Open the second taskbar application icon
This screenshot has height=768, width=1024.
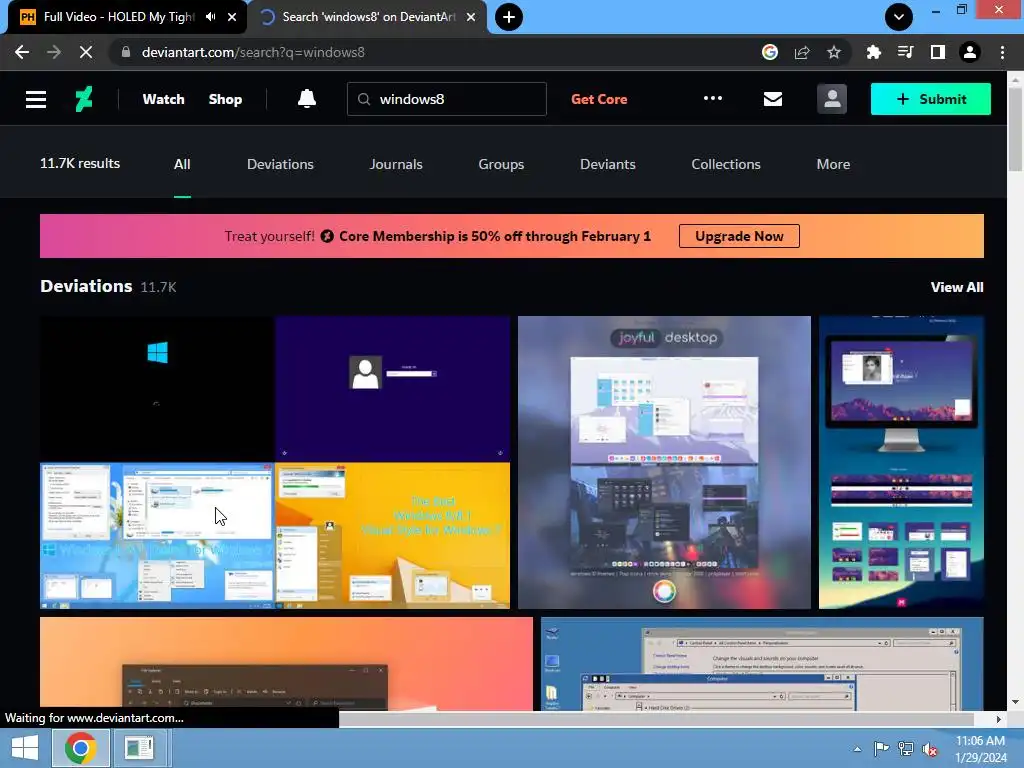point(139,748)
